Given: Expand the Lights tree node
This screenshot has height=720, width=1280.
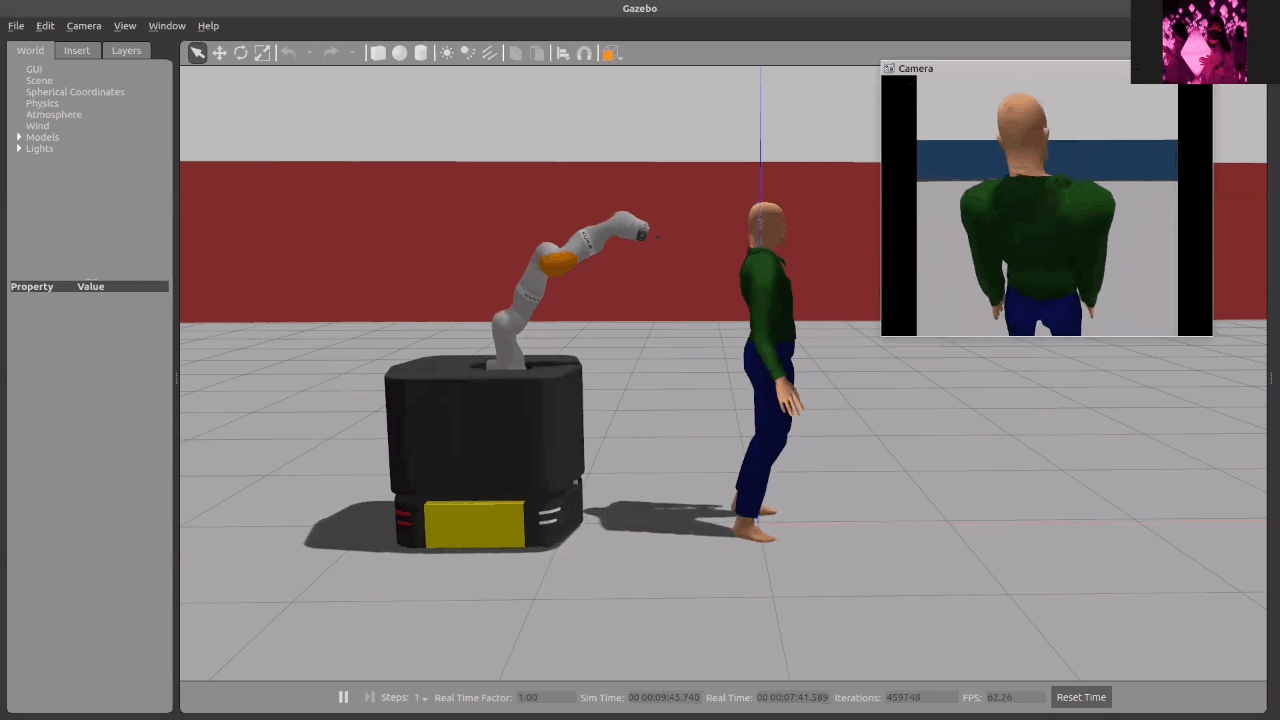Looking at the screenshot, I should 18,148.
